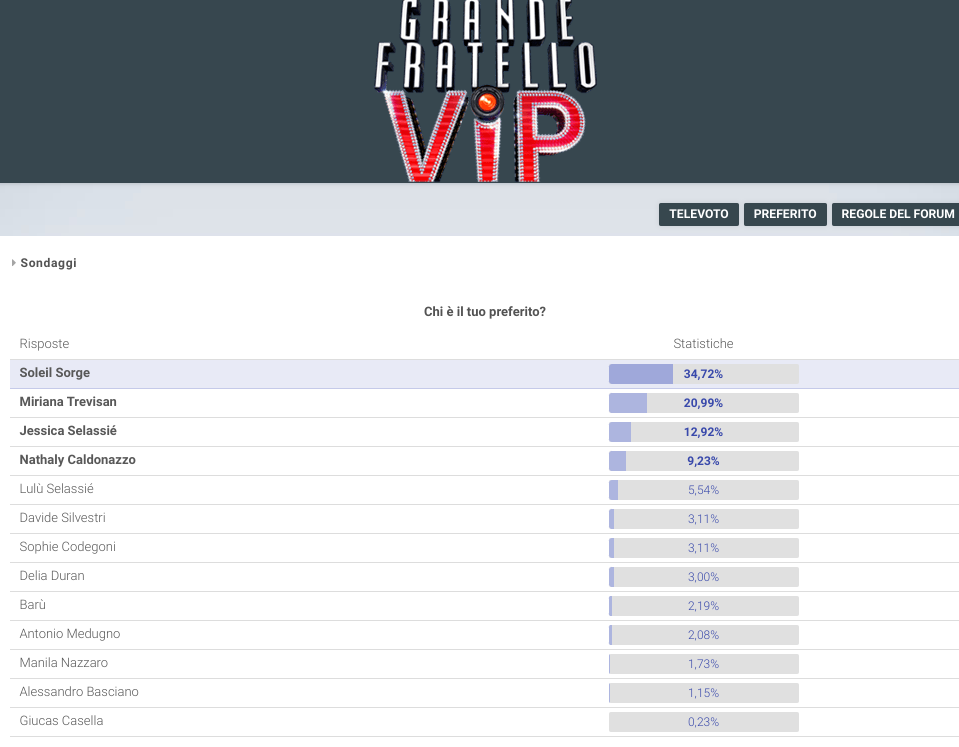Click Antonio Medugno poll entry
Screen dimensions: 959x747
[x=69, y=634]
